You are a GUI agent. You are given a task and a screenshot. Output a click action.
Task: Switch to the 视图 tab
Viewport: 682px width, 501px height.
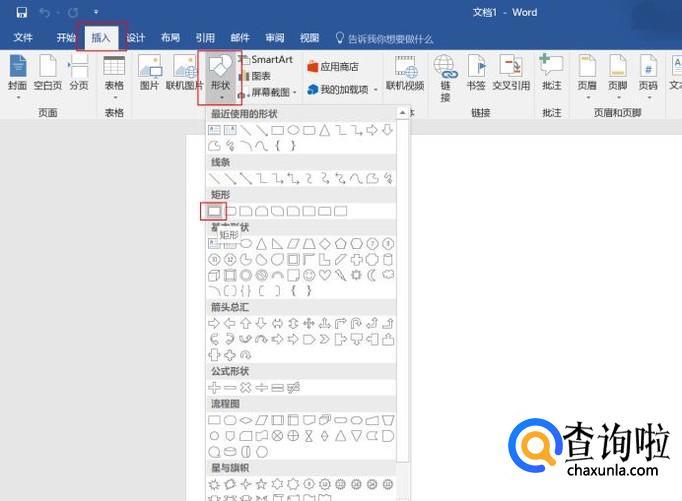(x=309, y=38)
